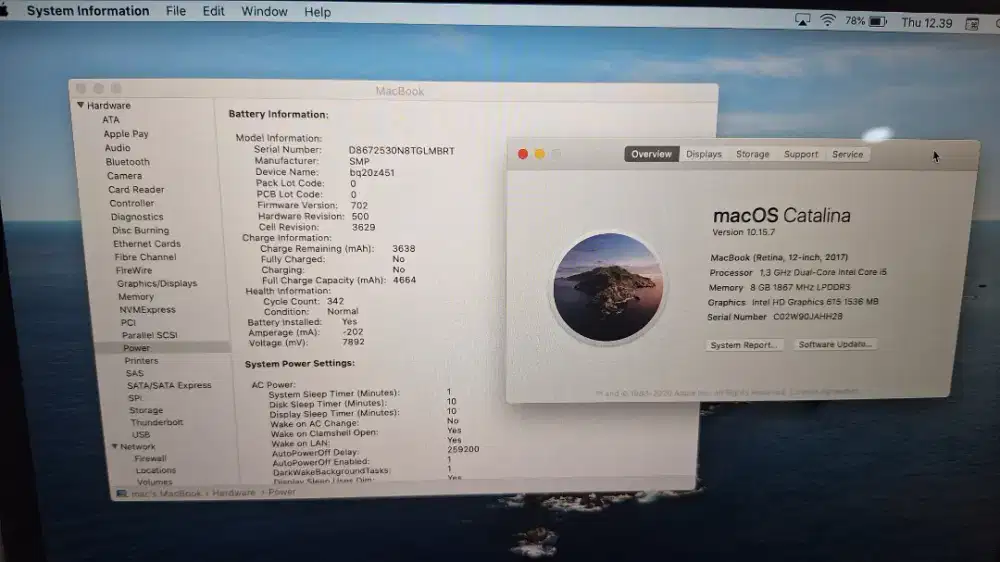Select SATA/SATA Express in the sidebar

click(x=169, y=385)
